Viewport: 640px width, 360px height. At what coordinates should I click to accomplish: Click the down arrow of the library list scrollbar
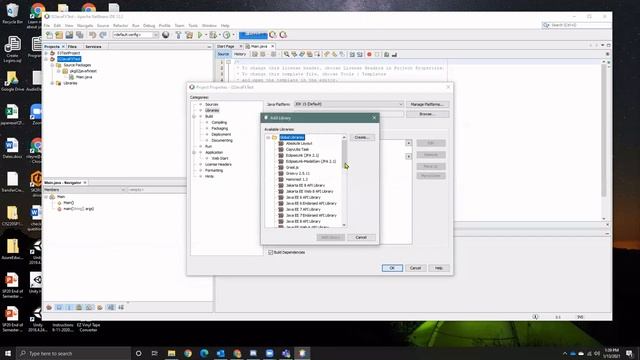tap(344, 225)
